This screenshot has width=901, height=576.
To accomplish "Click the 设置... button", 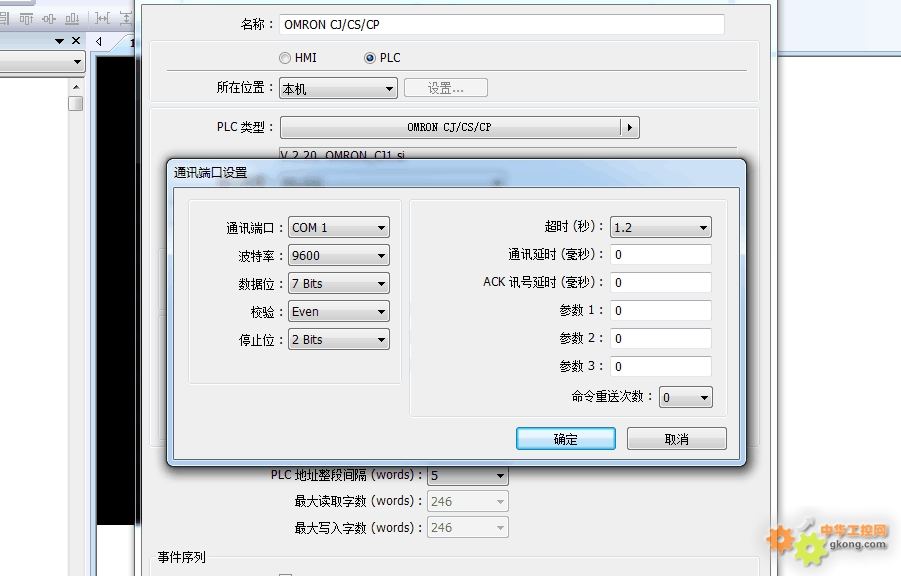I will tap(445, 88).
